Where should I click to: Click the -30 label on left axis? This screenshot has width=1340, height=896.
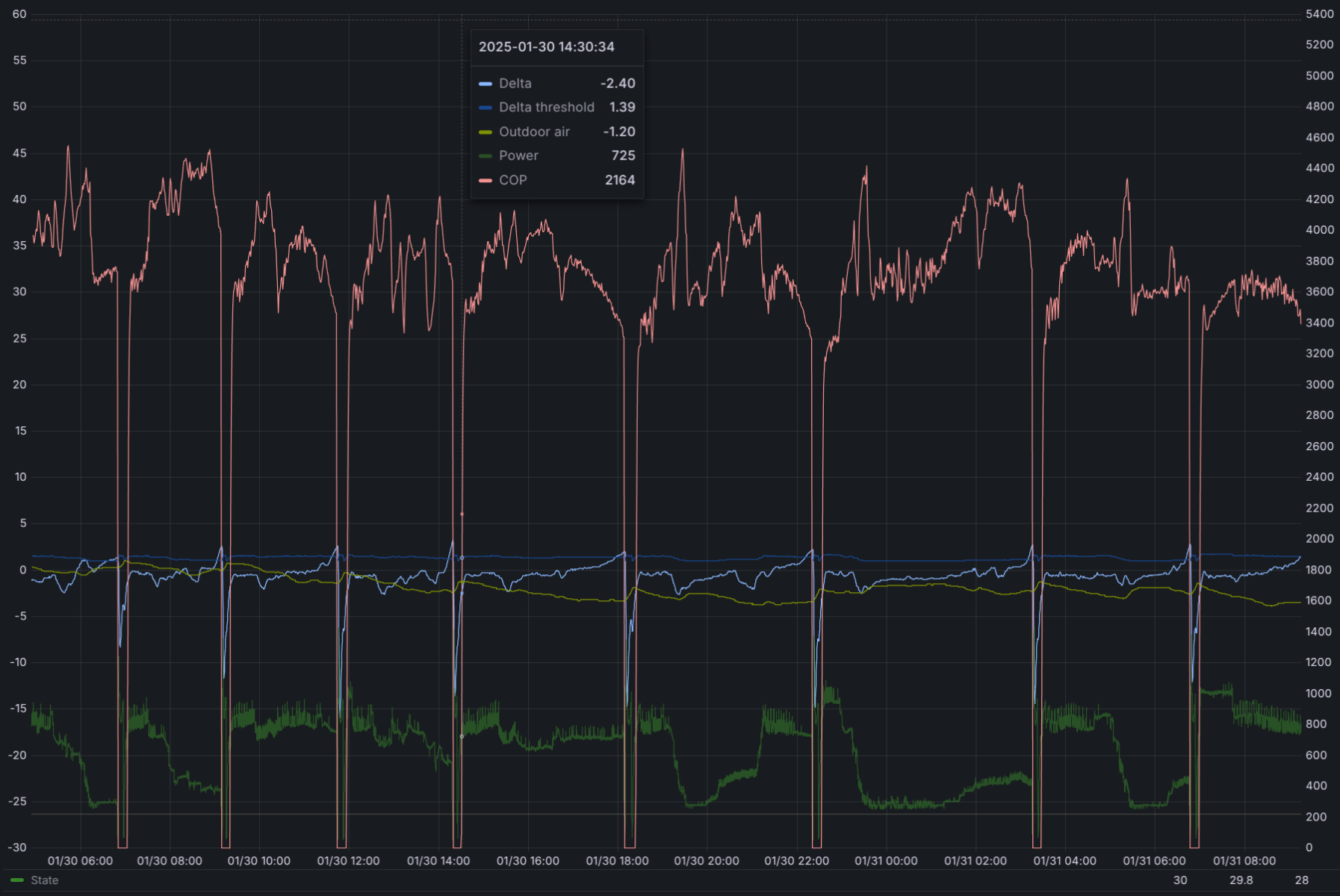pyautogui.click(x=17, y=847)
